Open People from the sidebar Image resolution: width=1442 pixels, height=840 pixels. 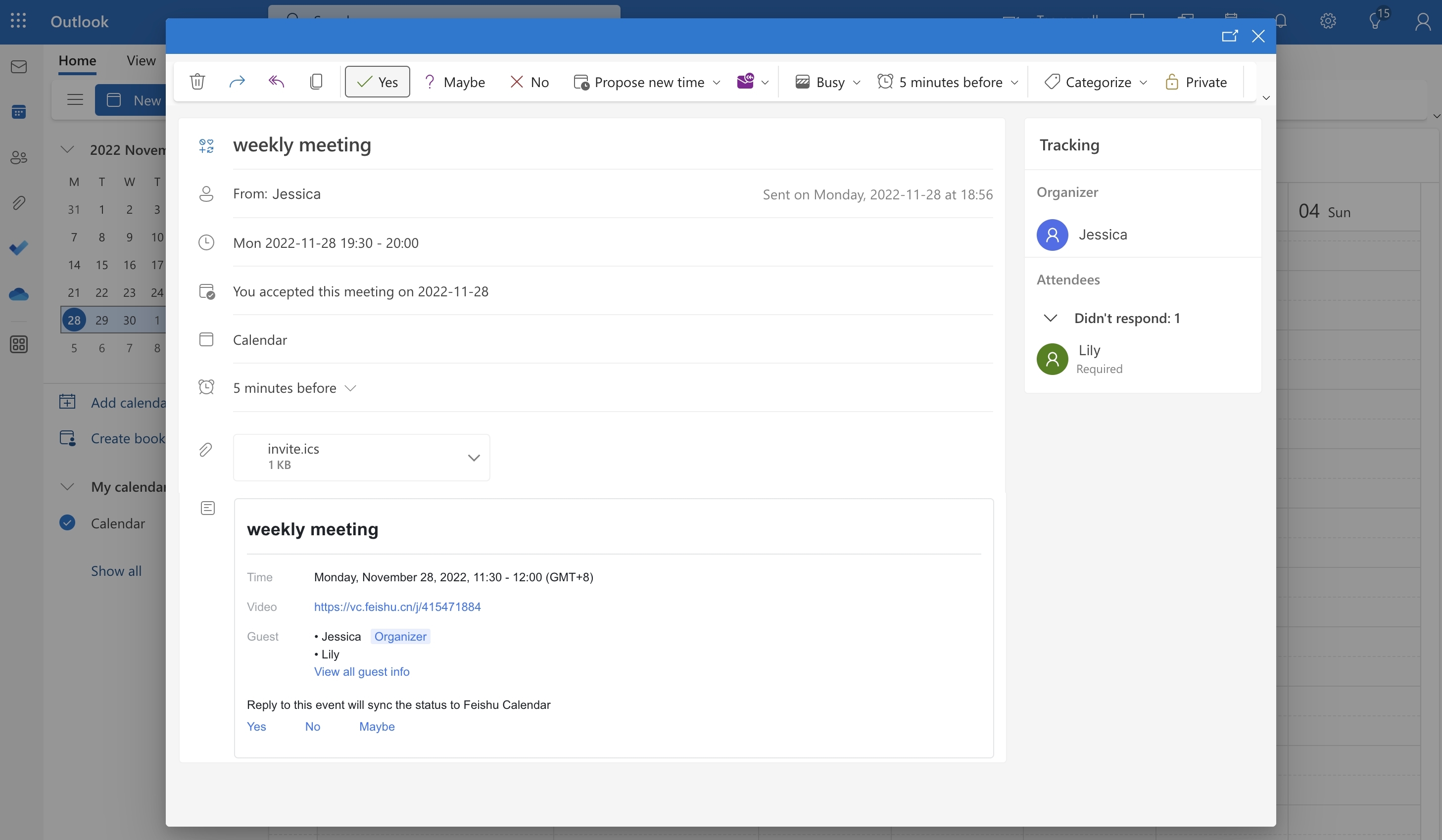(x=19, y=157)
